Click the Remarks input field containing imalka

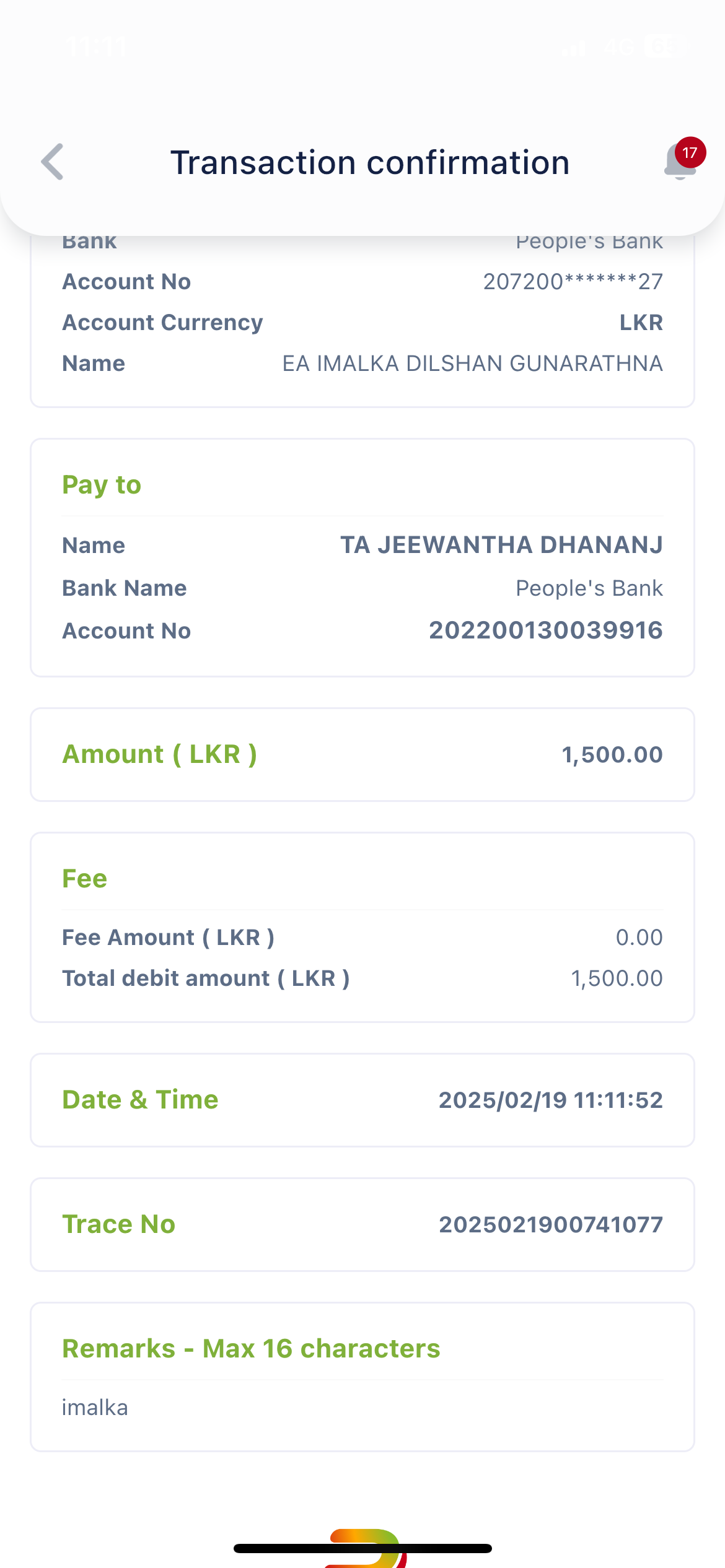[362, 1408]
